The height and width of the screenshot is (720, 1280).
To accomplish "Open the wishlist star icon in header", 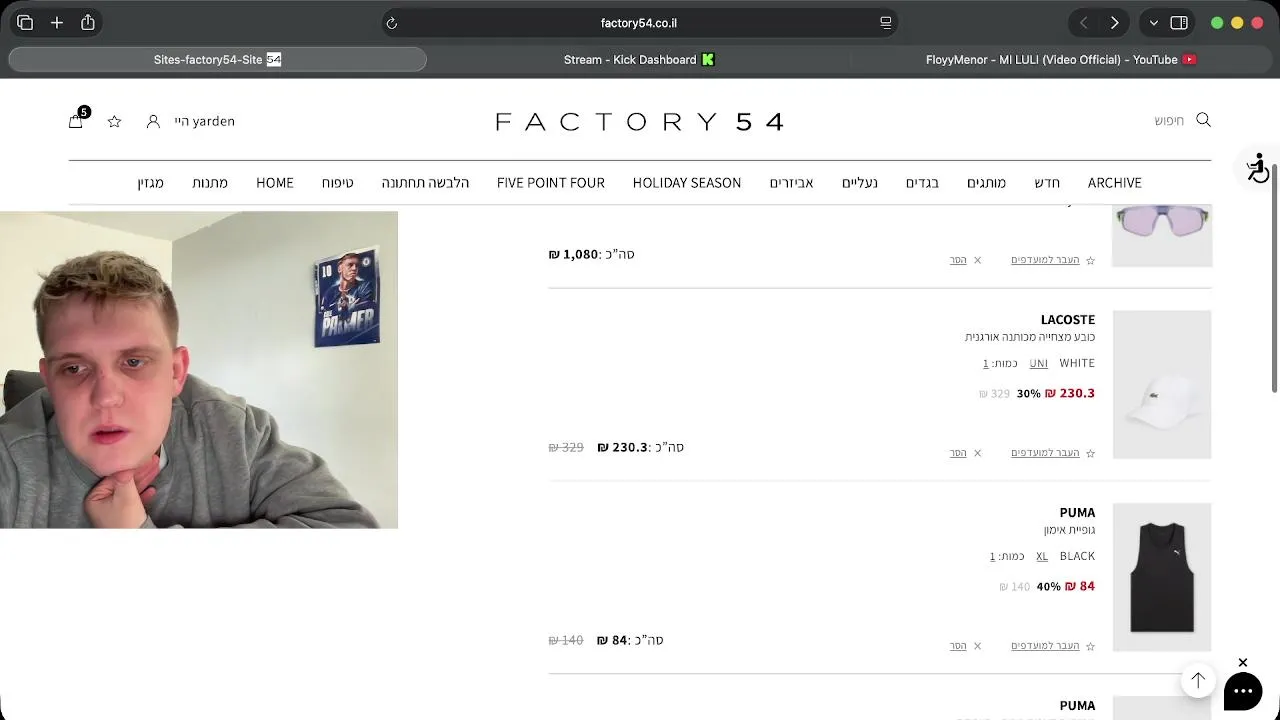I will (x=114, y=121).
